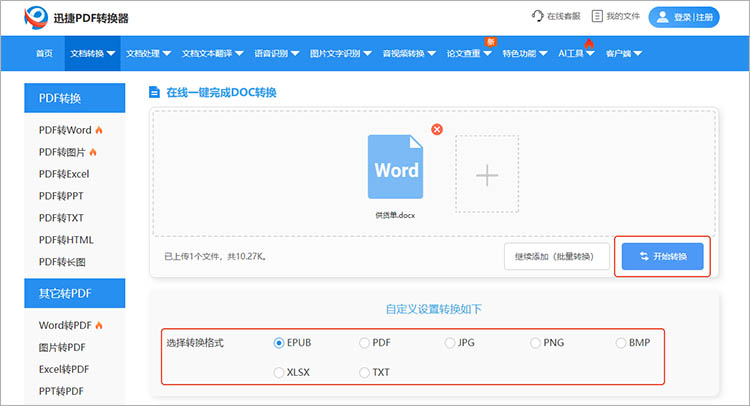Open PDF转图片 in the sidebar

coord(62,152)
